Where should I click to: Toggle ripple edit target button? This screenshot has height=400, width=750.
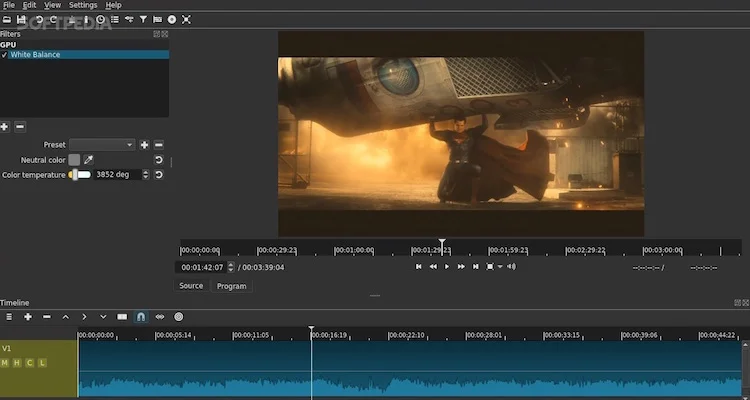coord(178,317)
